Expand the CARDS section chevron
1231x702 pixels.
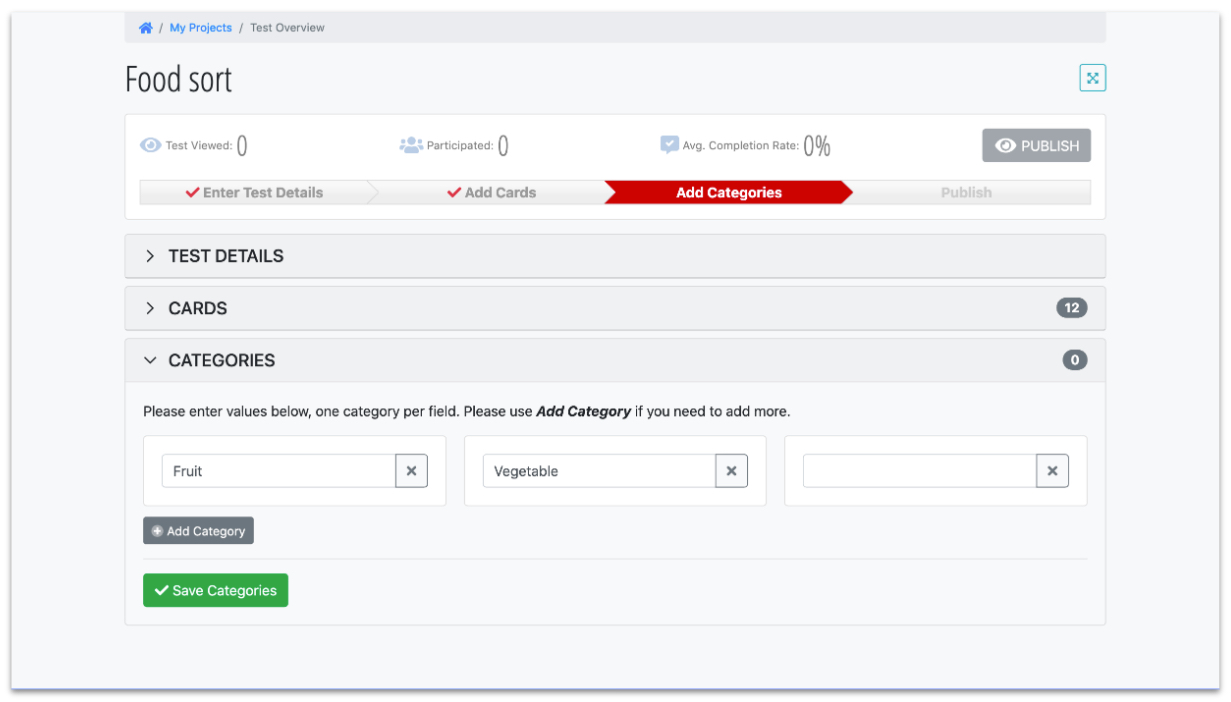pyautogui.click(x=150, y=308)
